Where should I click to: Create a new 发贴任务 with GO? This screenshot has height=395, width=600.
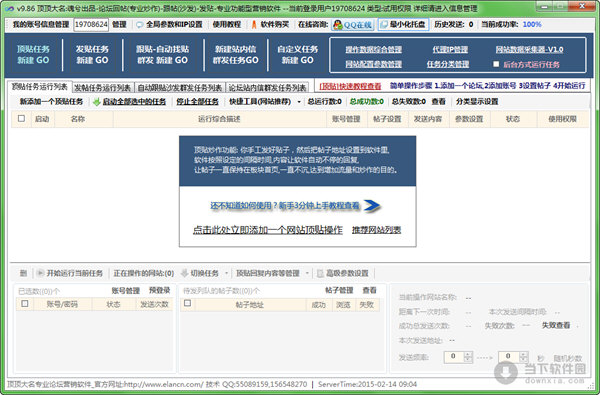[x=92, y=55]
